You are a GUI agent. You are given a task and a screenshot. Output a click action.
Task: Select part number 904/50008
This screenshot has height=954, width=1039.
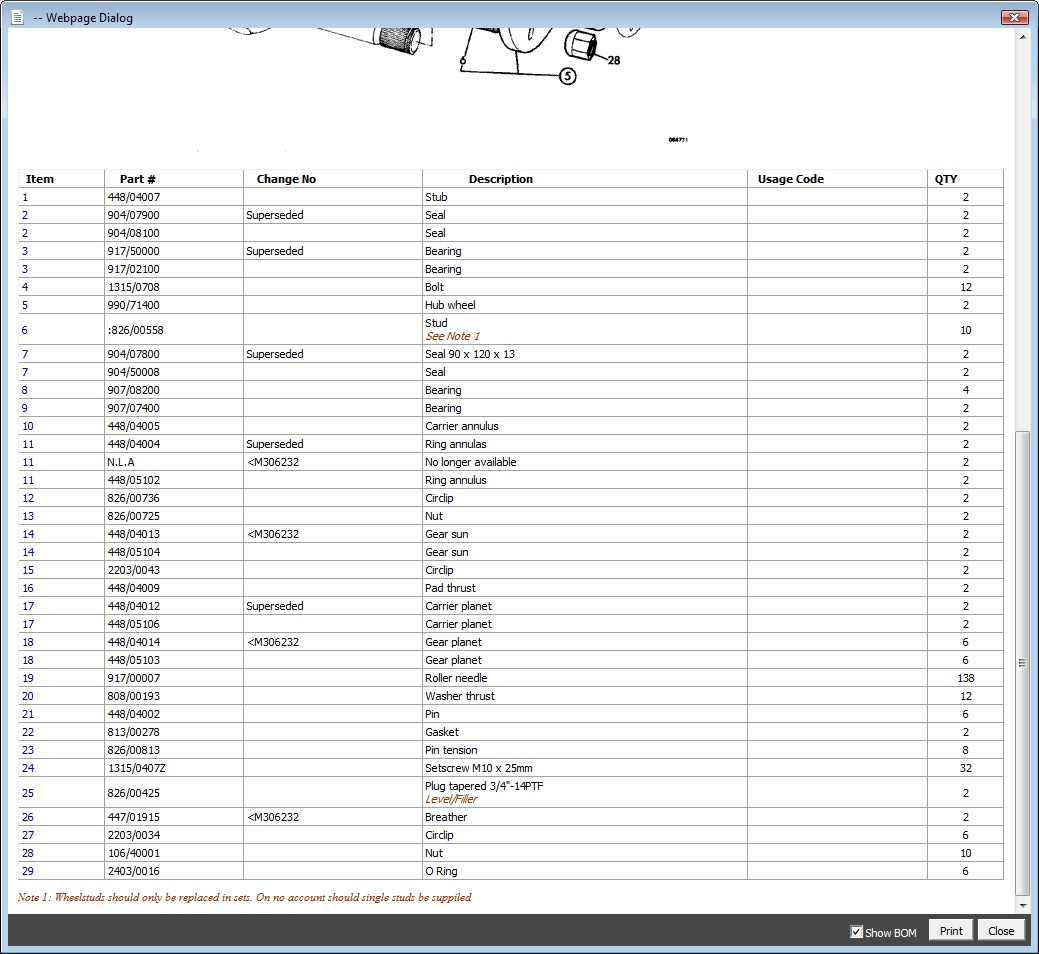click(x=133, y=372)
